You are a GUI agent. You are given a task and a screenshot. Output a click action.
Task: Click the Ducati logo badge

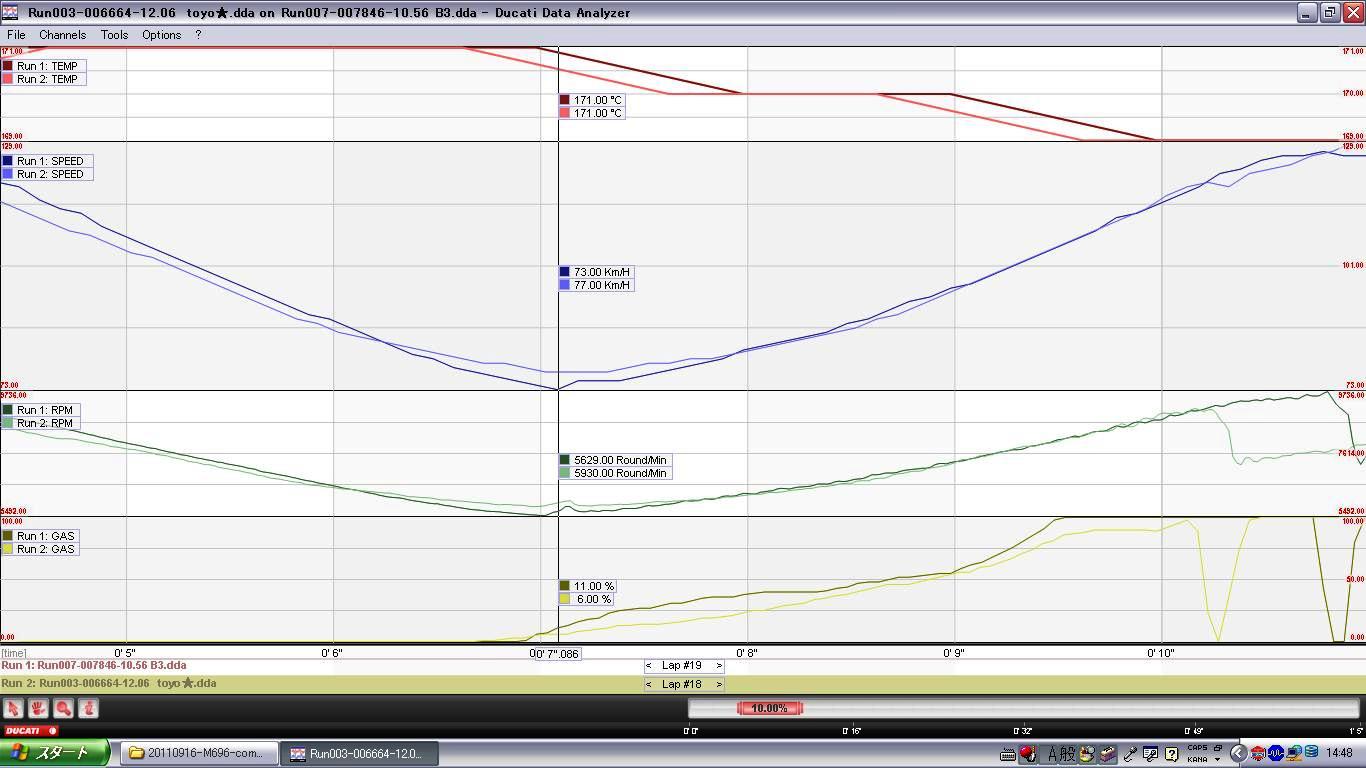coord(30,730)
